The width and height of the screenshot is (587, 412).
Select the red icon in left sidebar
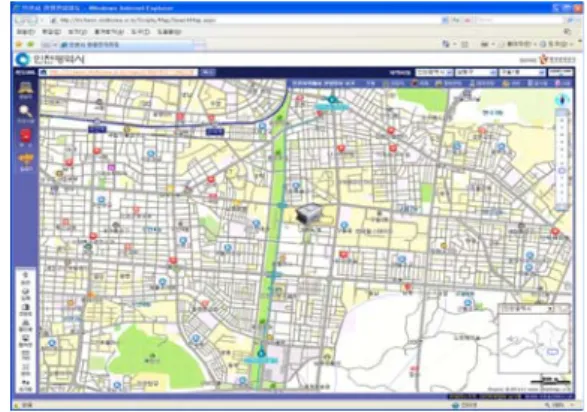(x=25, y=136)
